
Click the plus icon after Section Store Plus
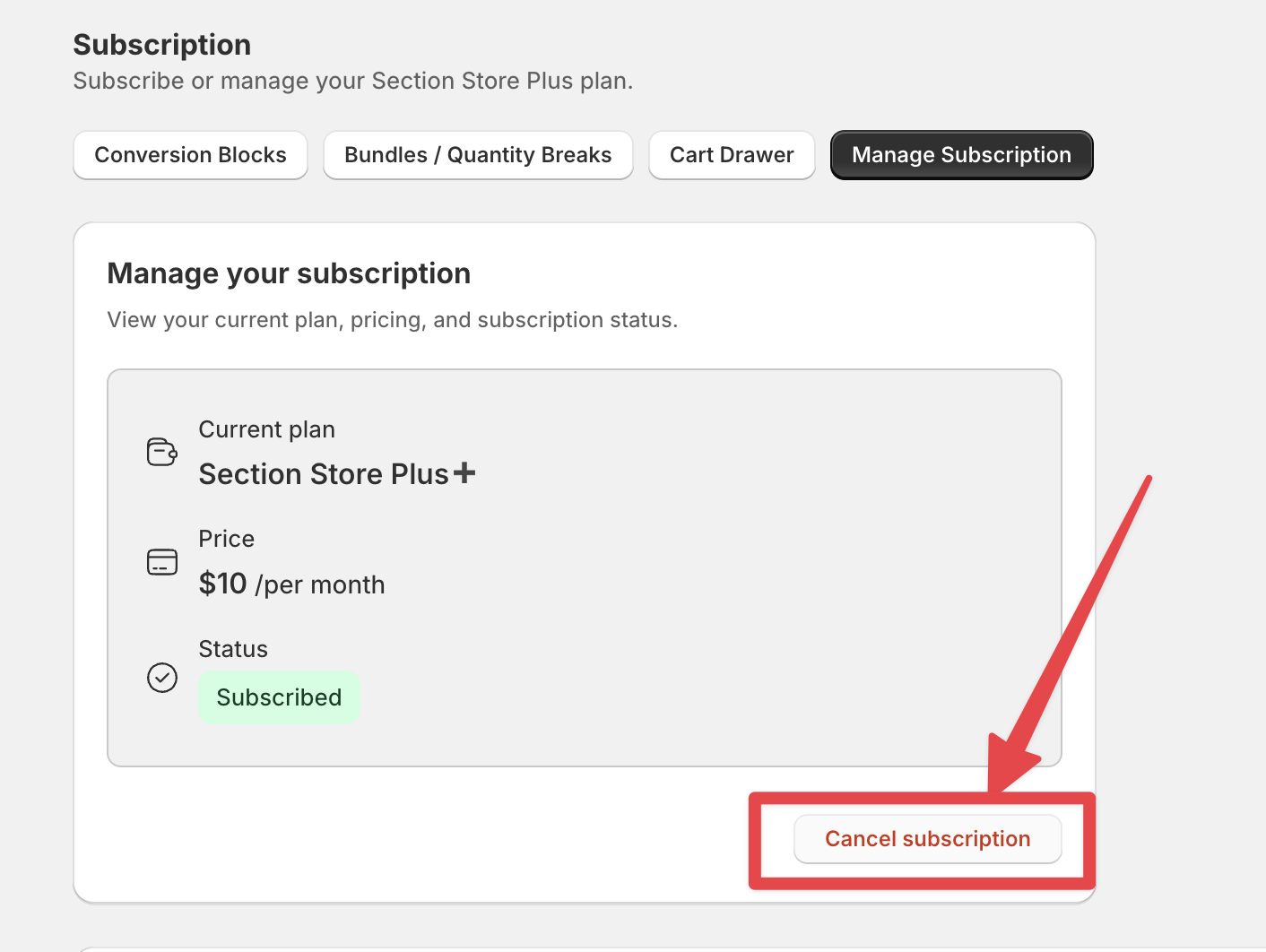(x=464, y=472)
